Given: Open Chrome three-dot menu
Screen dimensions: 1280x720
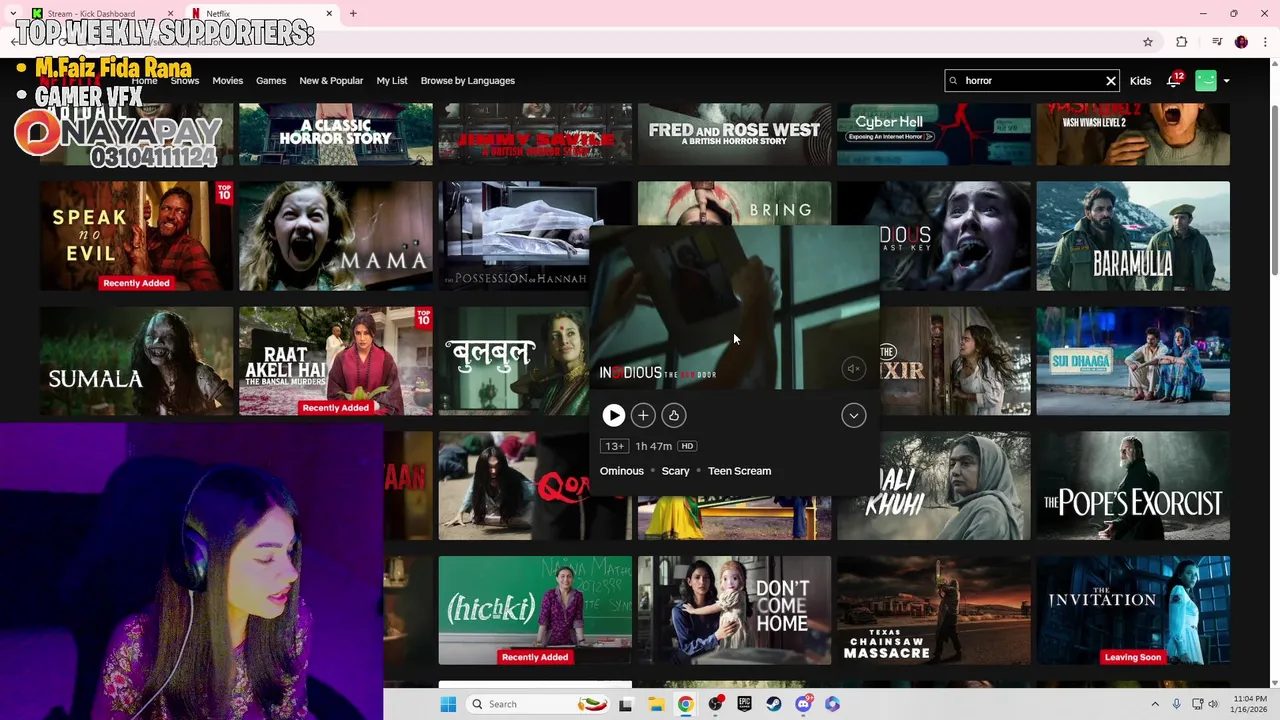Looking at the screenshot, I should click(1265, 42).
